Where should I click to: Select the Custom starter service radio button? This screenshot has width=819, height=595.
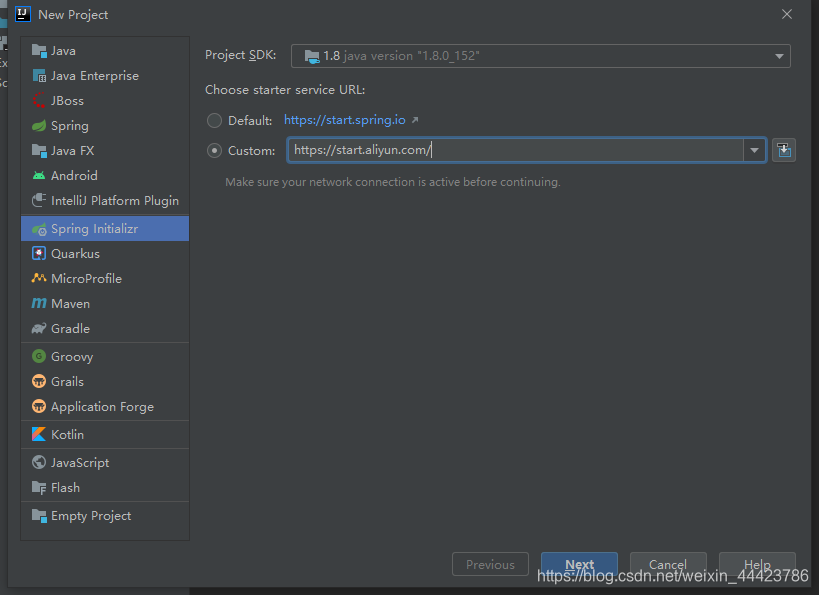(214, 151)
